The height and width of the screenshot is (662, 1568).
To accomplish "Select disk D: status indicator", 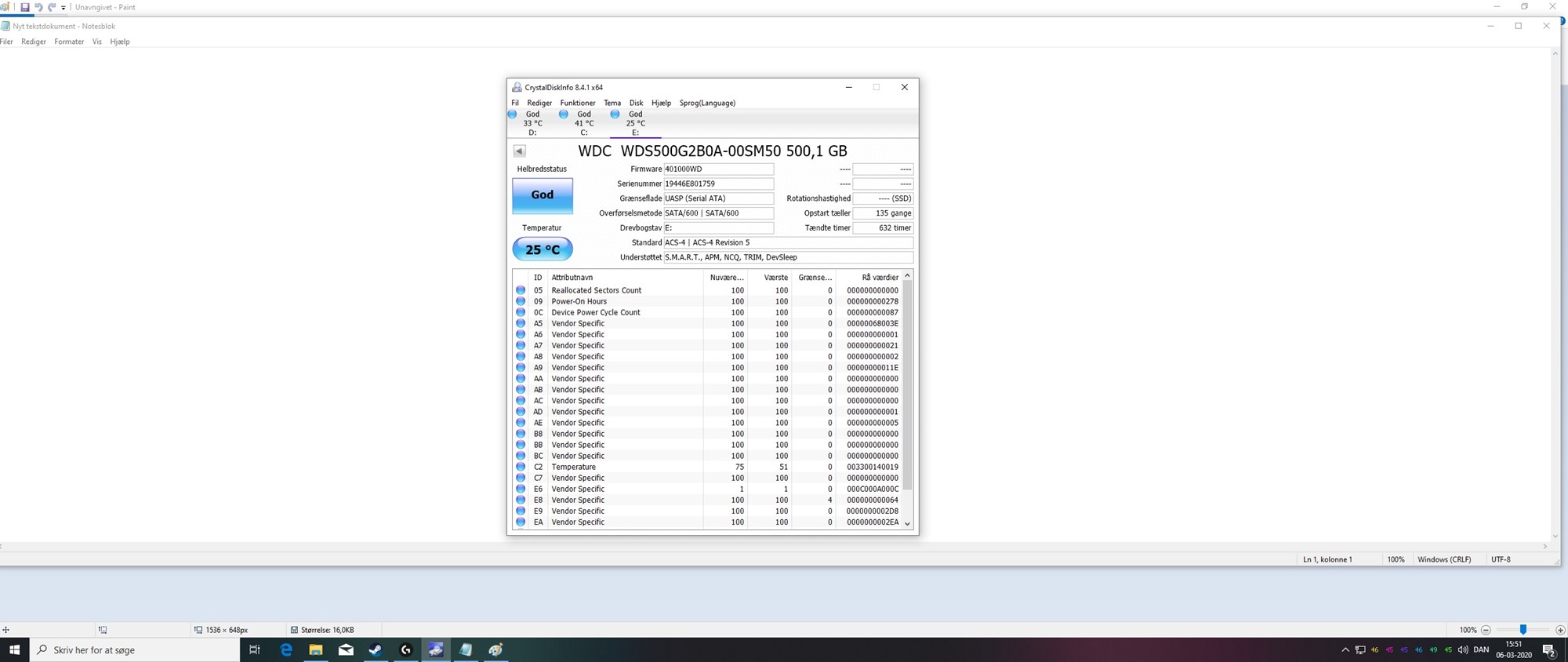I will [x=526, y=123].
